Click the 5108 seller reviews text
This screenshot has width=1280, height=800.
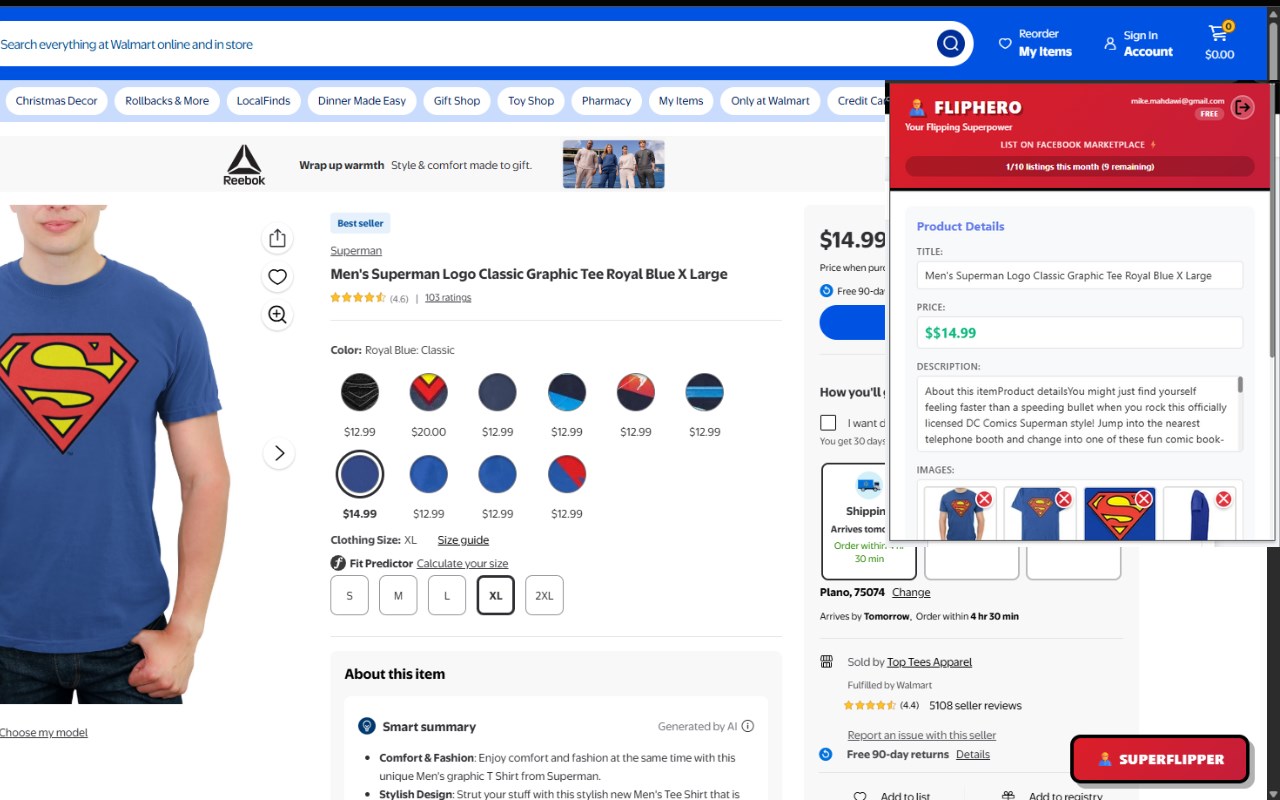(975, 706)
